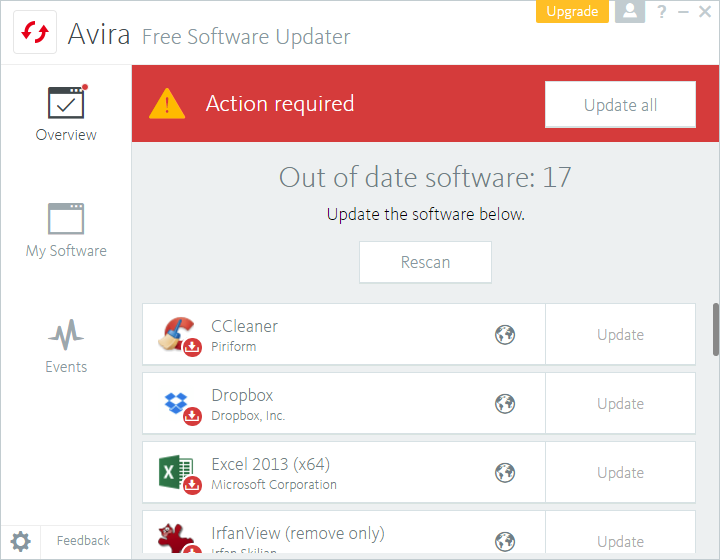Viewport: 720px width, 560px height.
Task: Update Dropbox software
Action: [620, 404]
